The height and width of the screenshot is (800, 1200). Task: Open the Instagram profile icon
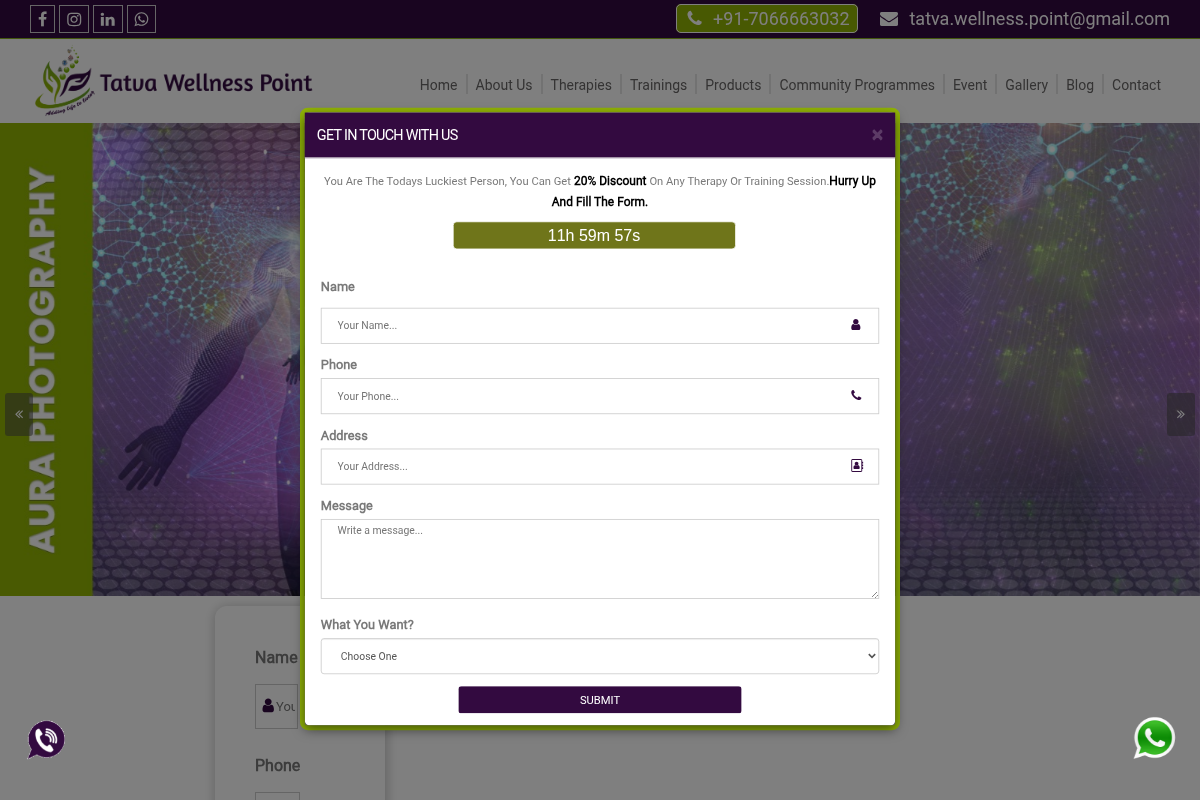point(74,18)
